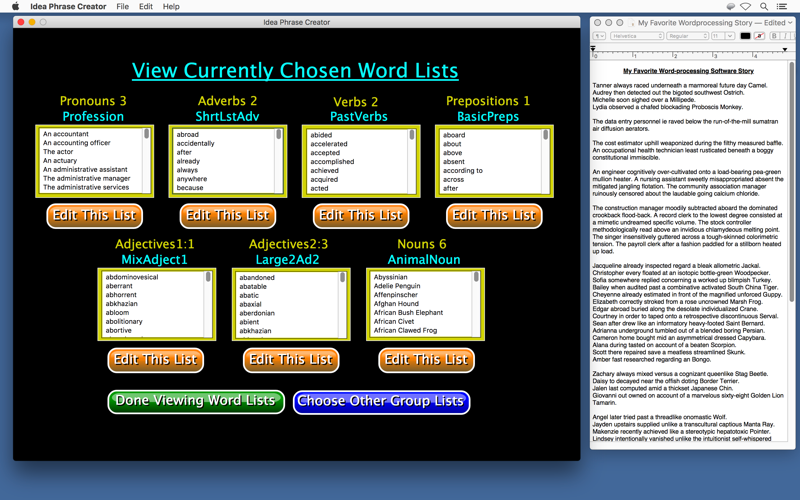Select 'abdominovesical' in MixAdject1 list
The width and height of the screenshot is (800, 500).
click(132, 277)
